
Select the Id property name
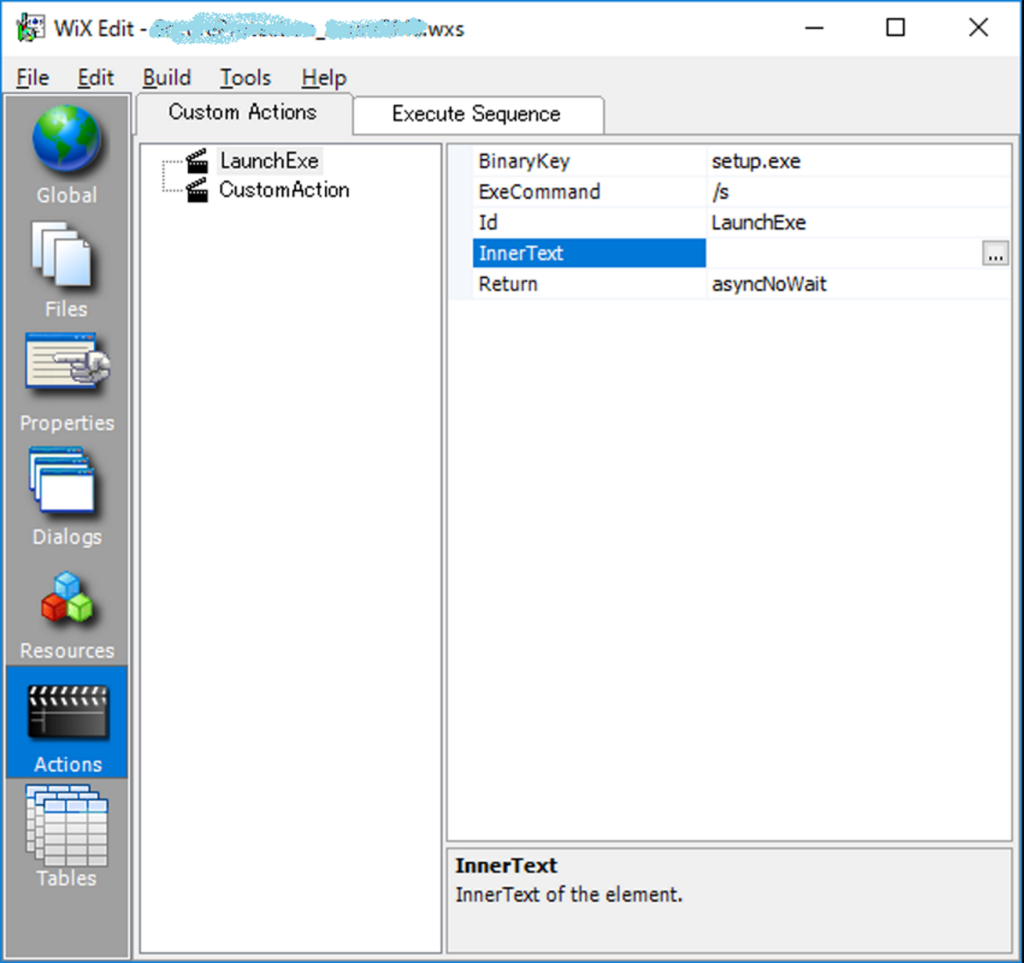[x=589, y=223]
